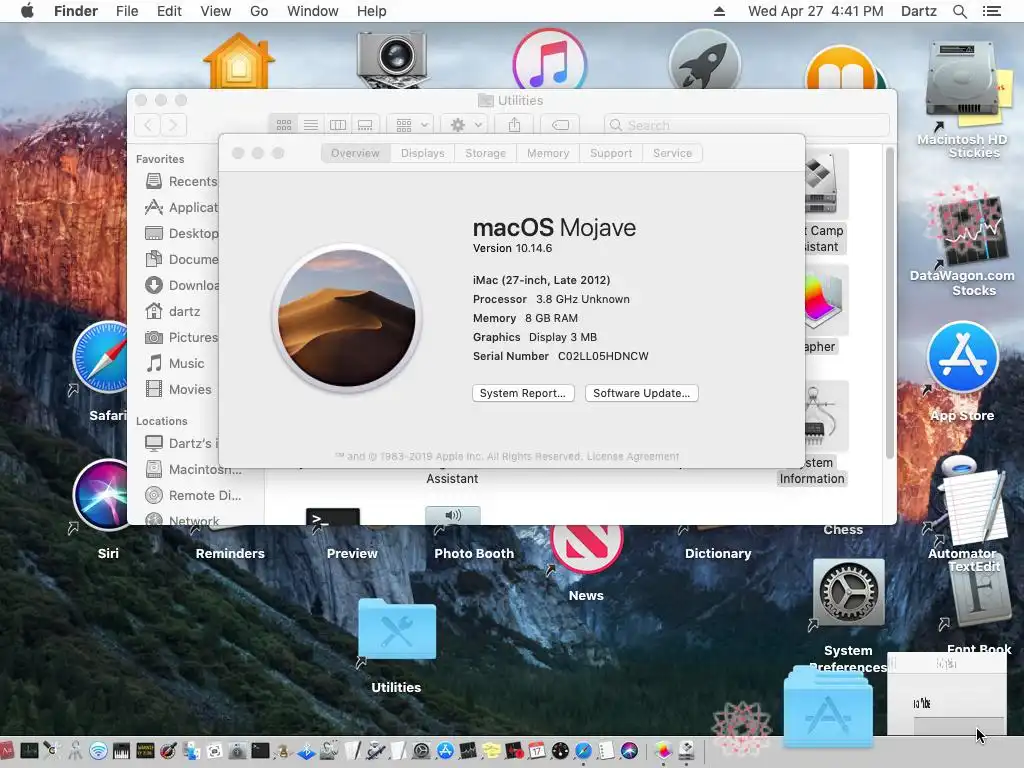Select Desktop in the Finder sidebar
Viewport: 1024px width, 768px height.
(181, 233)
